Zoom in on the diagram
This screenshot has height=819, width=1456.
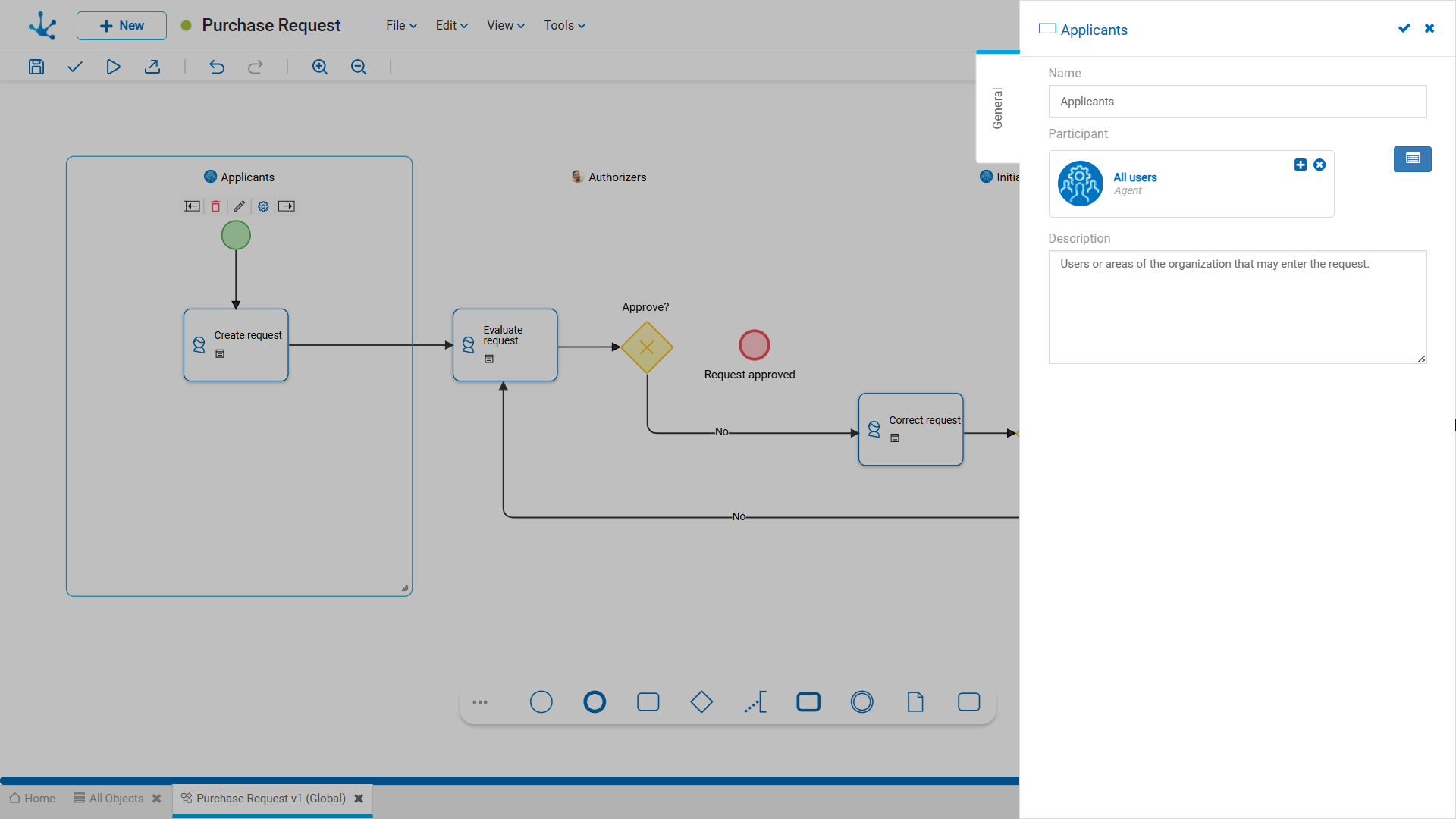tap(320, 67)
